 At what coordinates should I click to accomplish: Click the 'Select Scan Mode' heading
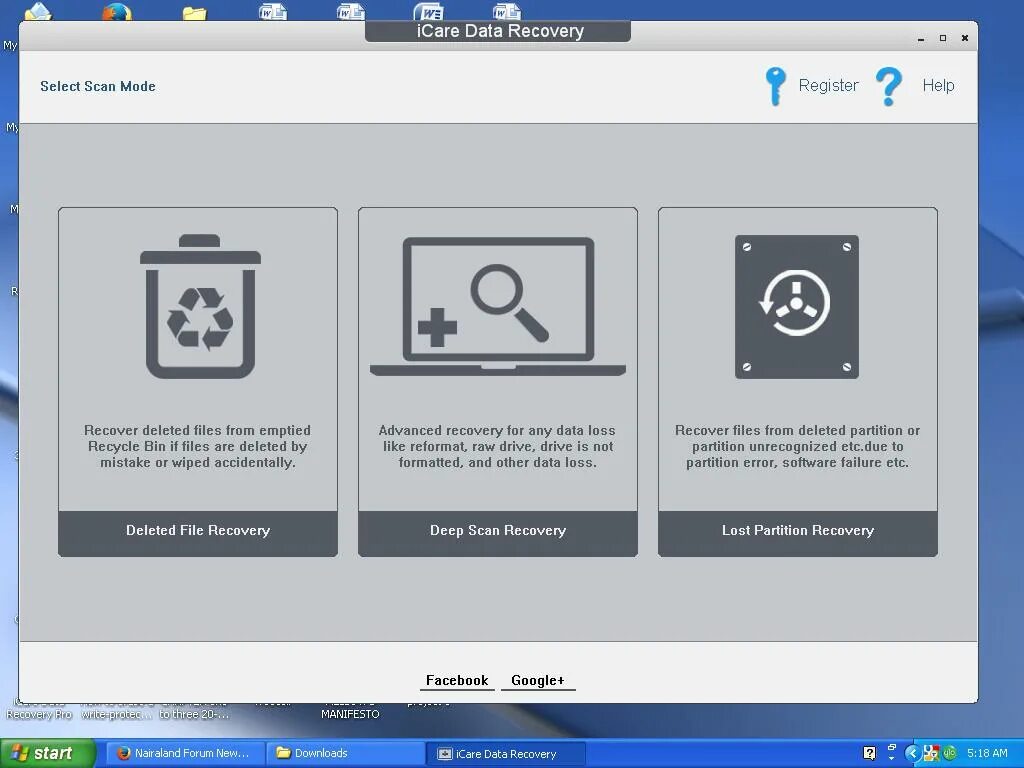[98, 86]
